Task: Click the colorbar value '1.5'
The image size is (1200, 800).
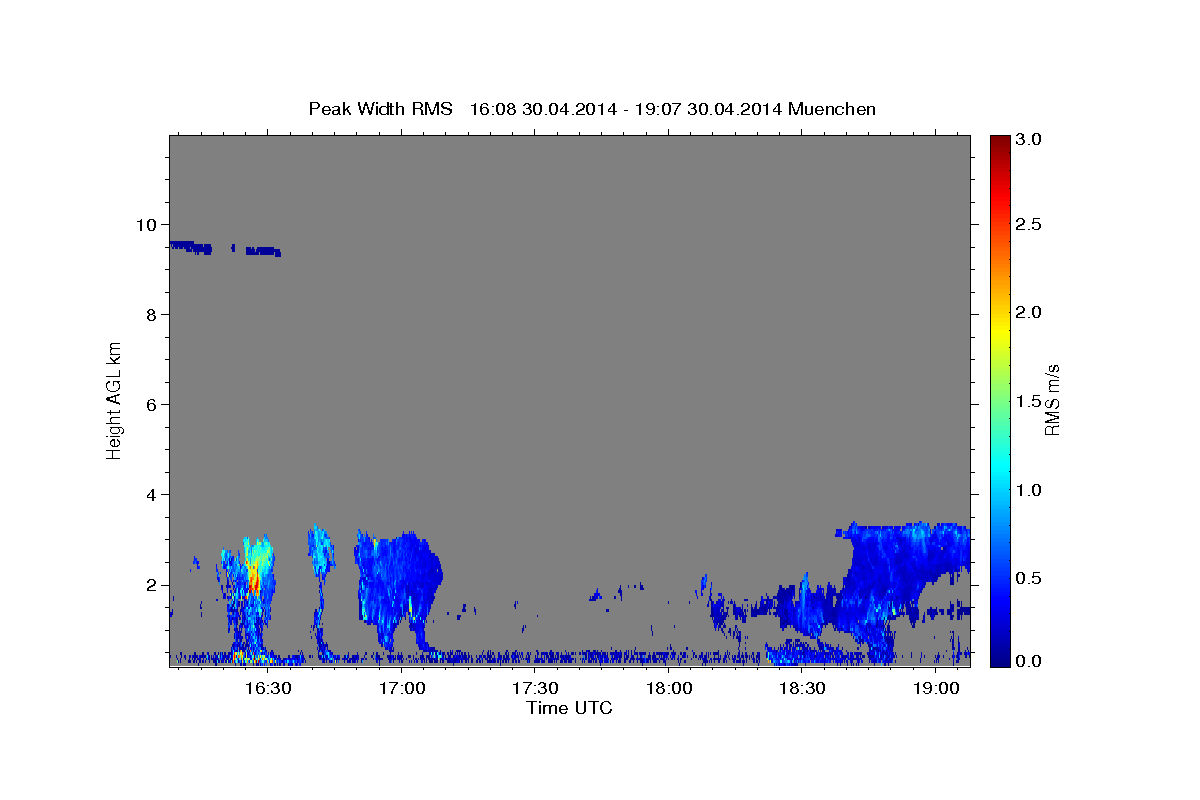Action: click(x=1030, y=401)
